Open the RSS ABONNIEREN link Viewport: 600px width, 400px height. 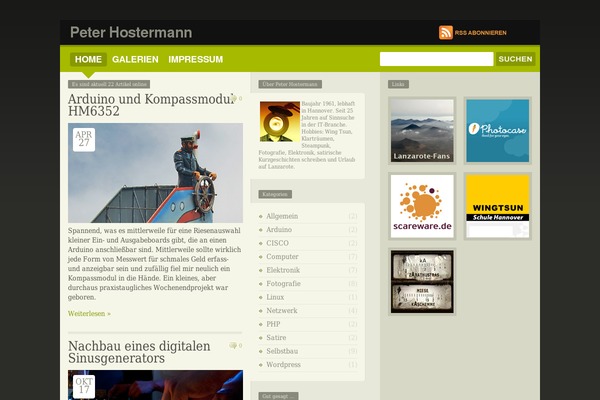[480, 33]
